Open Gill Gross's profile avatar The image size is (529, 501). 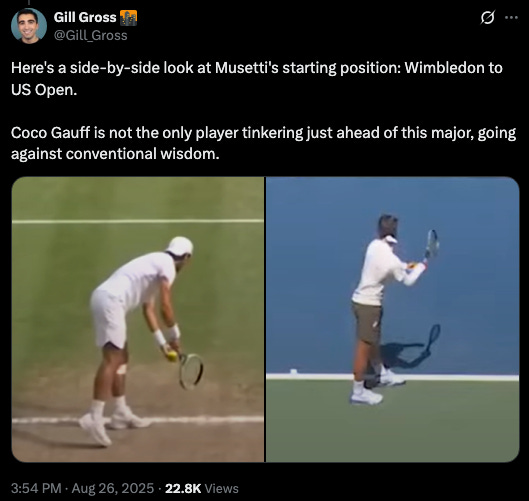tap(29, 26)
